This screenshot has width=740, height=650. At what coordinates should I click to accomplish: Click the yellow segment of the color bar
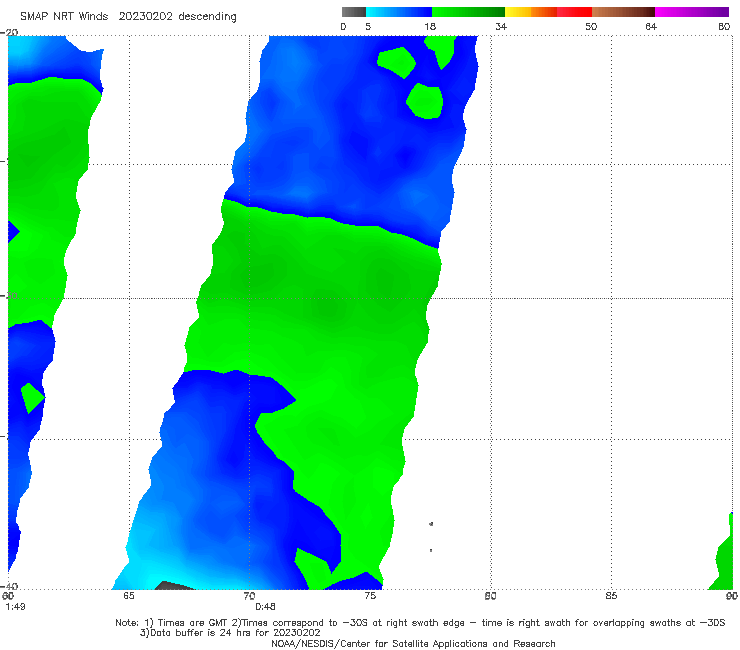[x=518, y=12]
